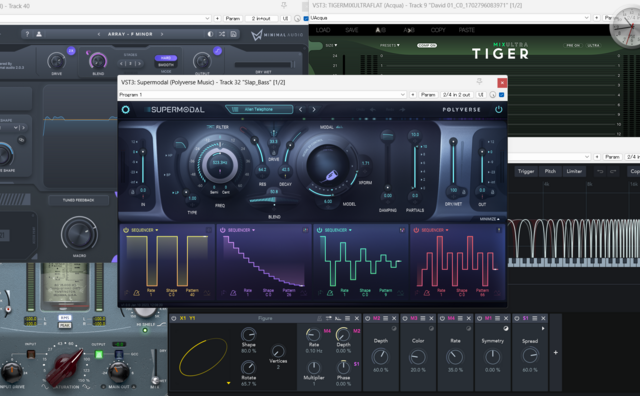This screenshot has height=396, width=640.
Task: Go to previous Supermodal preset arrow
Action: click(301, 109)
